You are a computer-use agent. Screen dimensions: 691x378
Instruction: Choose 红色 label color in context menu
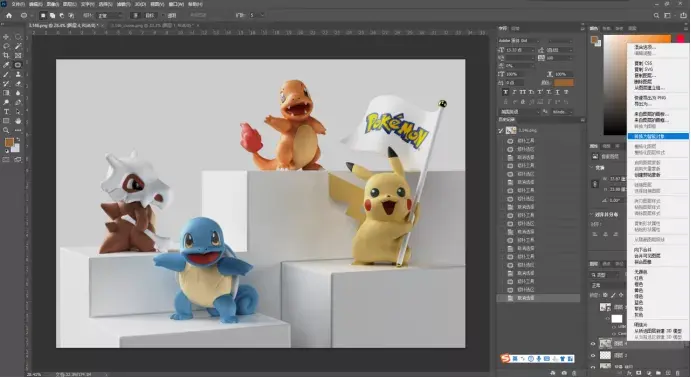(x=639, y=278)
